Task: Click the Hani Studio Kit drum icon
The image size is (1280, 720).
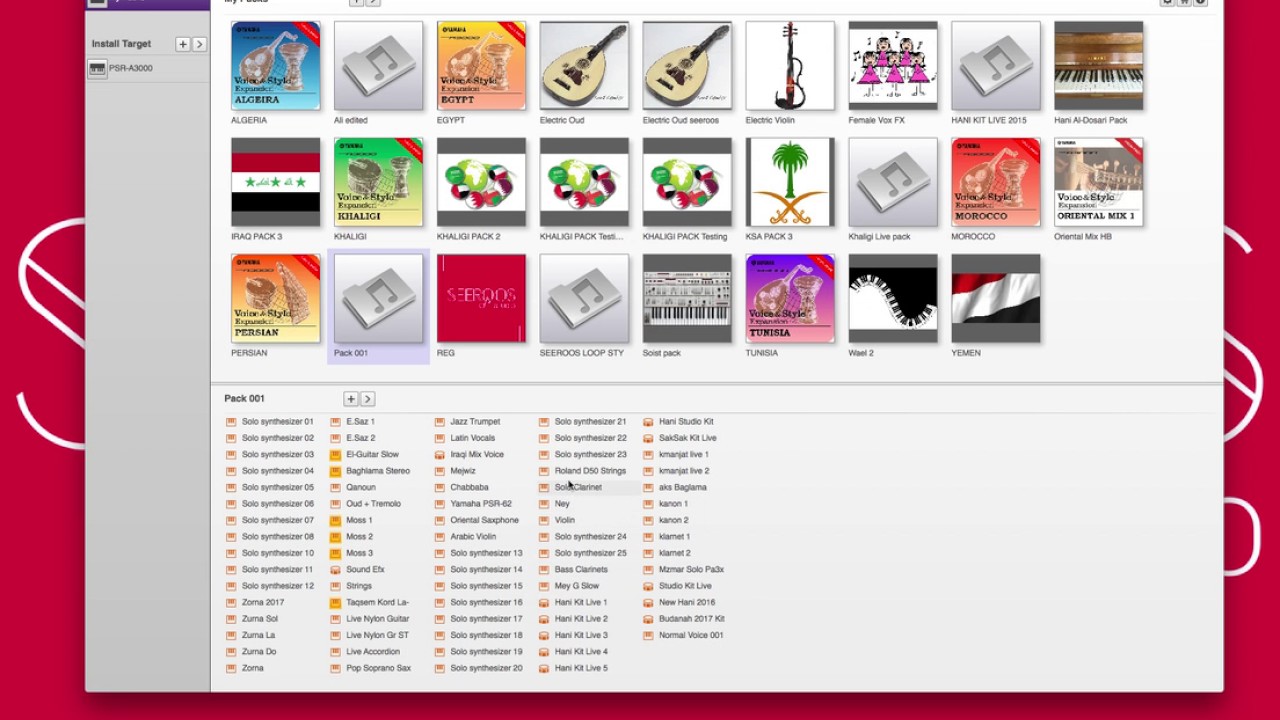Action: coord(648,422)
